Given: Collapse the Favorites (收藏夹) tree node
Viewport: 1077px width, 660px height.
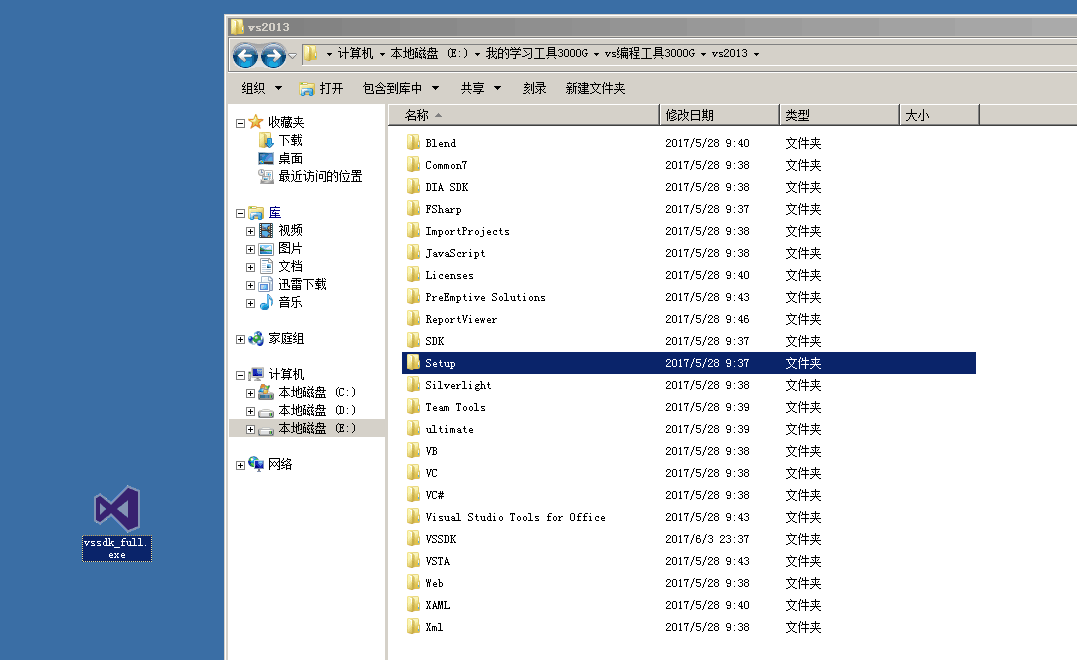Looking at the screenshot, I should point(240,124).
